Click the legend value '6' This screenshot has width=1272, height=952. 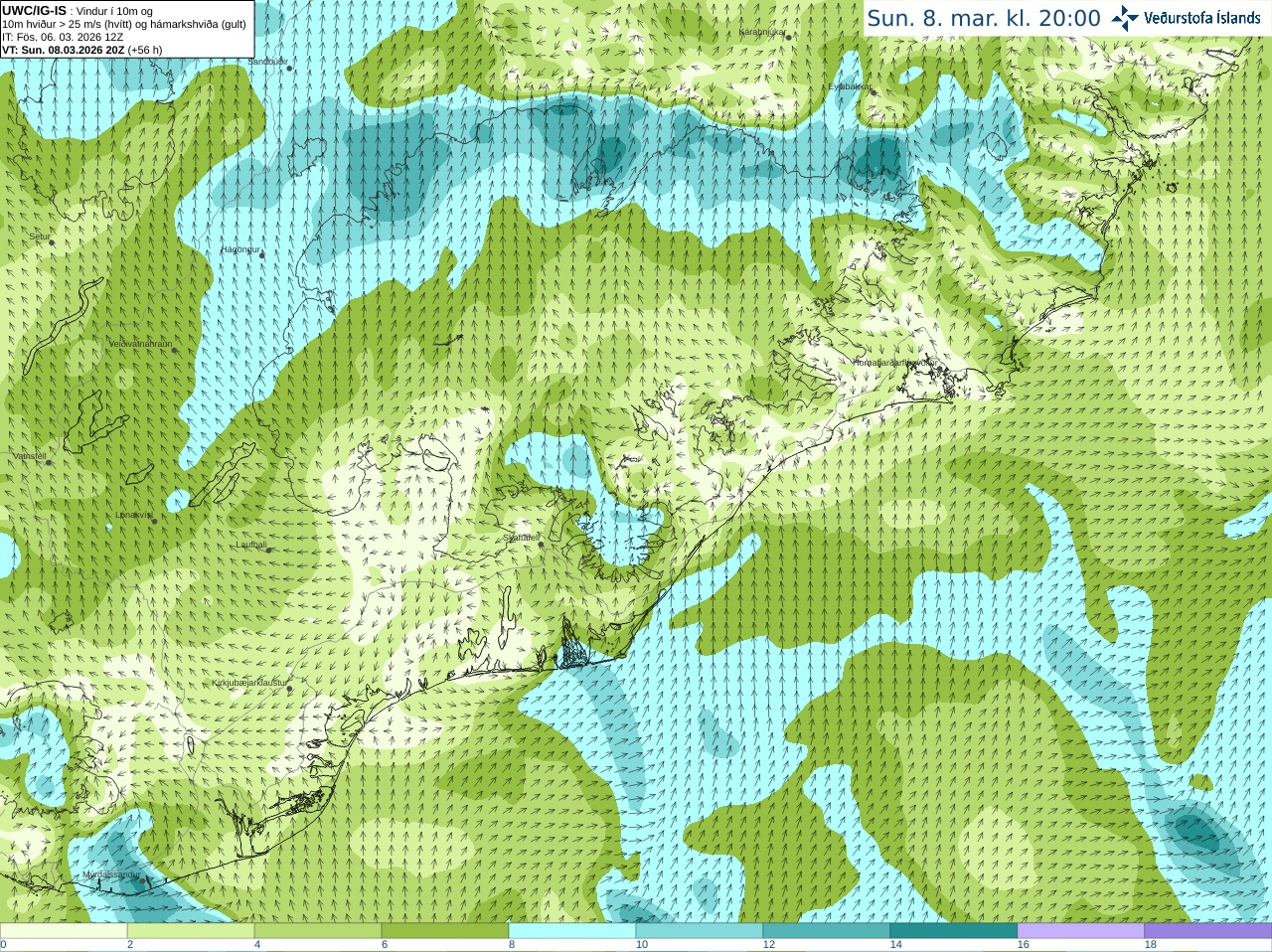pyautogui.click(x=385, y=945)
